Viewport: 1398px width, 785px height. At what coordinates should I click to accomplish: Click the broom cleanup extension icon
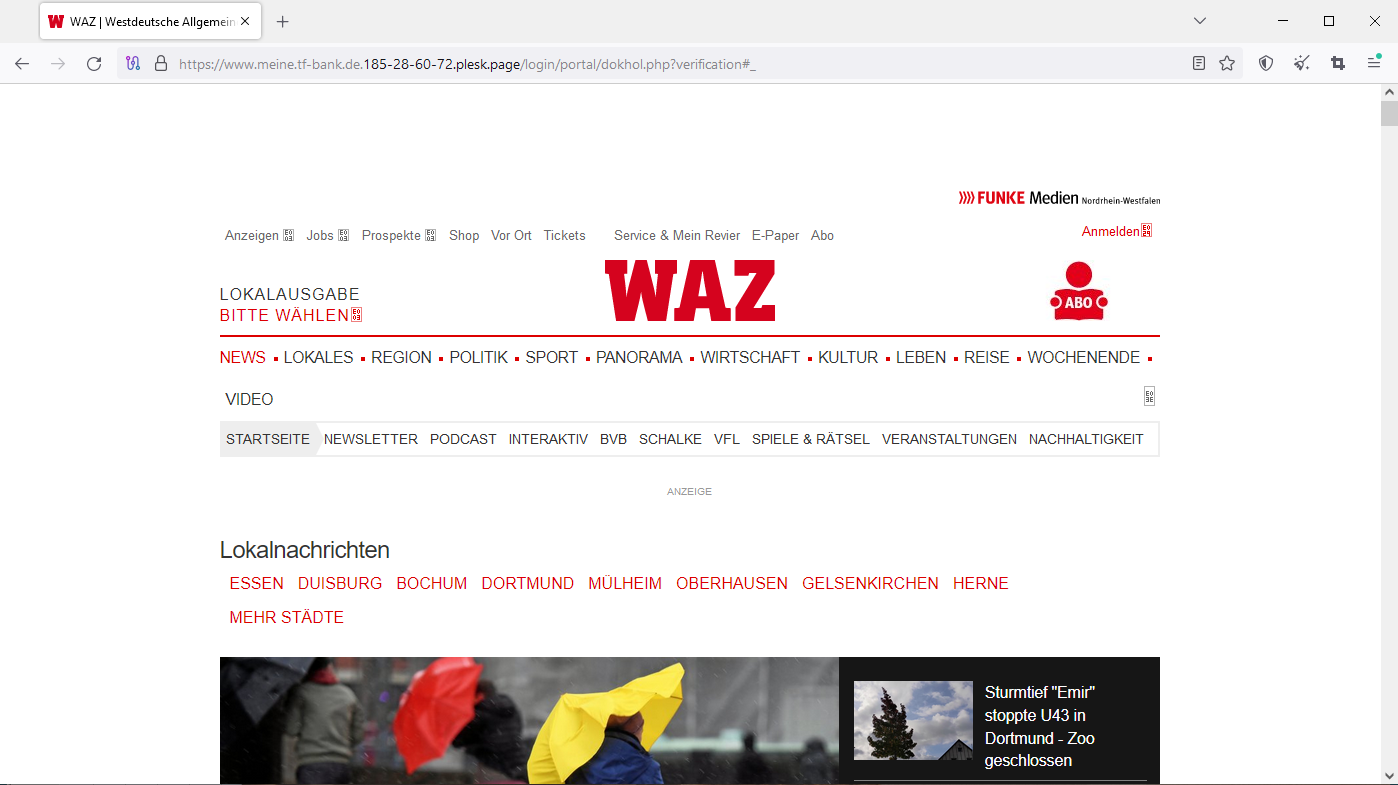pos(1301,63)
